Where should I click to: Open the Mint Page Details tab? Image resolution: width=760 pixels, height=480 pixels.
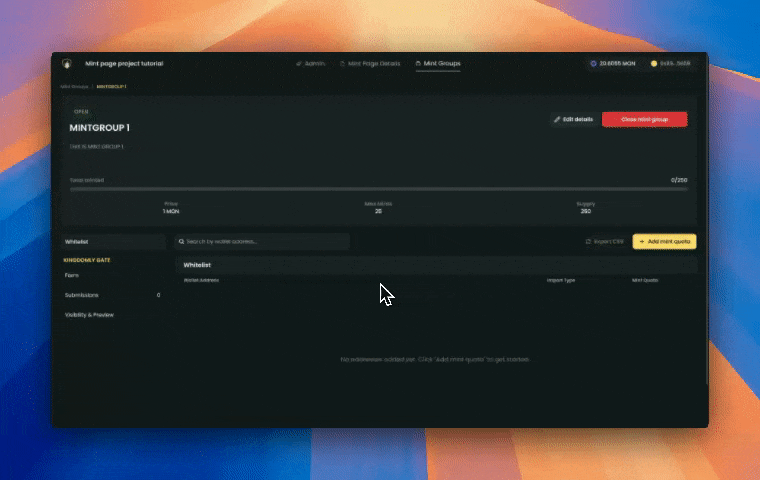pyautogui.click(x=370, y=64)
